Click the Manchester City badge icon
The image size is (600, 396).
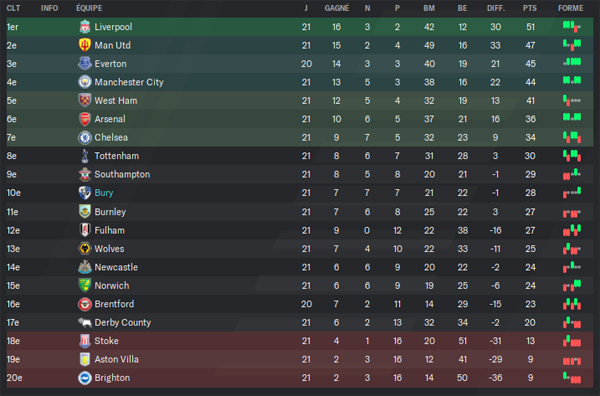[x=85, y=82]
